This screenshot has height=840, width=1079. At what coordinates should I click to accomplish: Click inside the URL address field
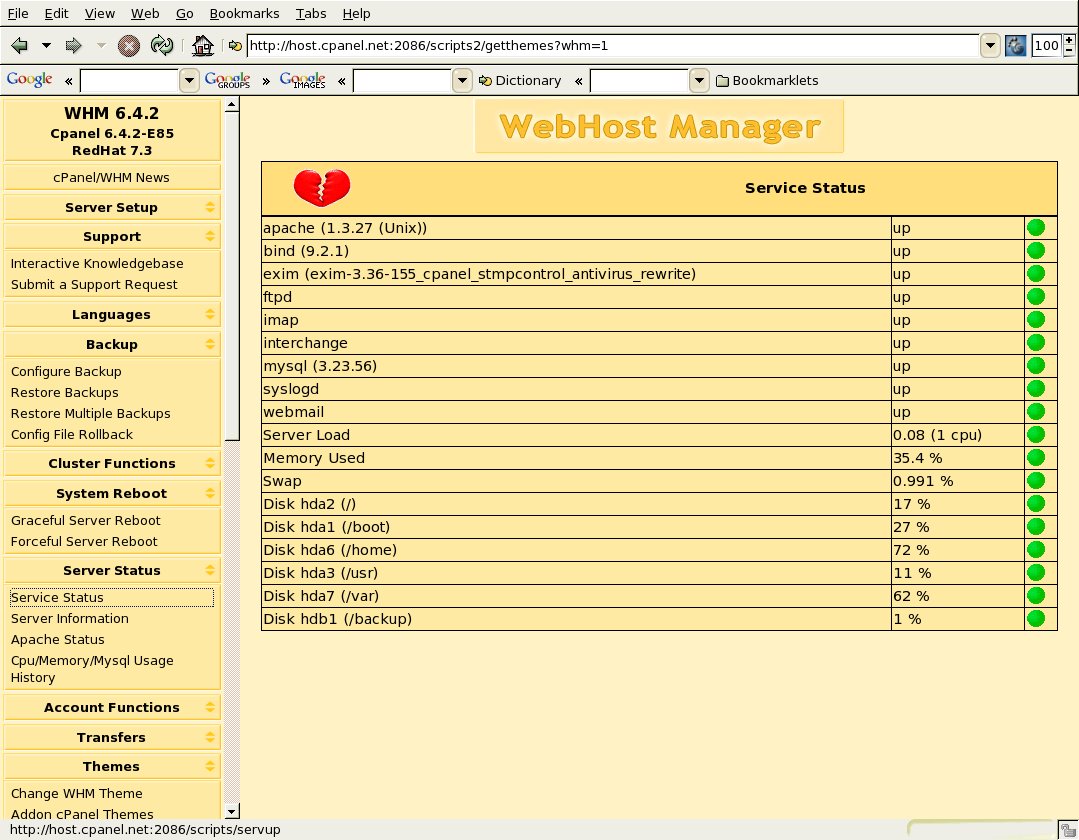(x=610, y=45)
